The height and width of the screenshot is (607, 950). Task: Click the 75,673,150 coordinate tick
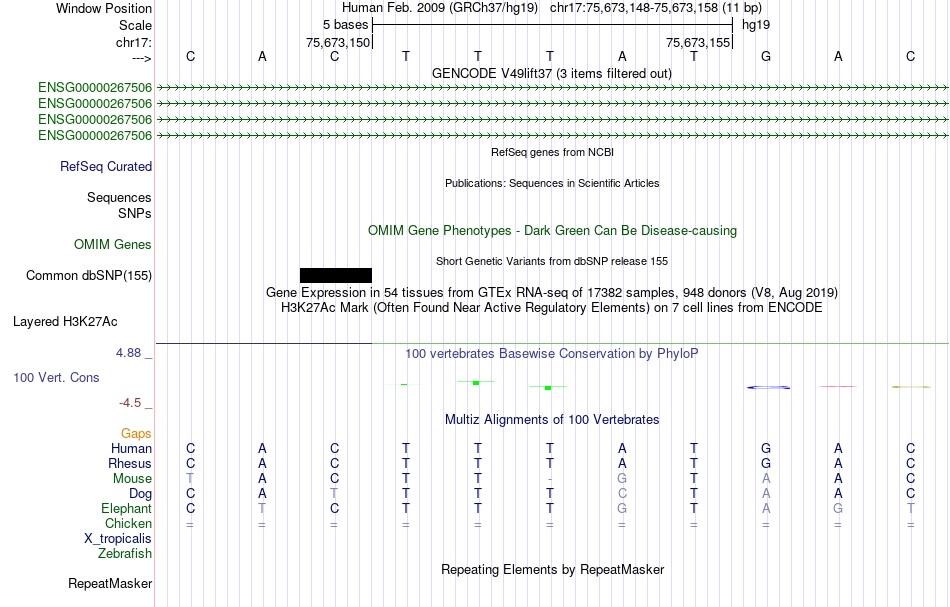[338, 42]
